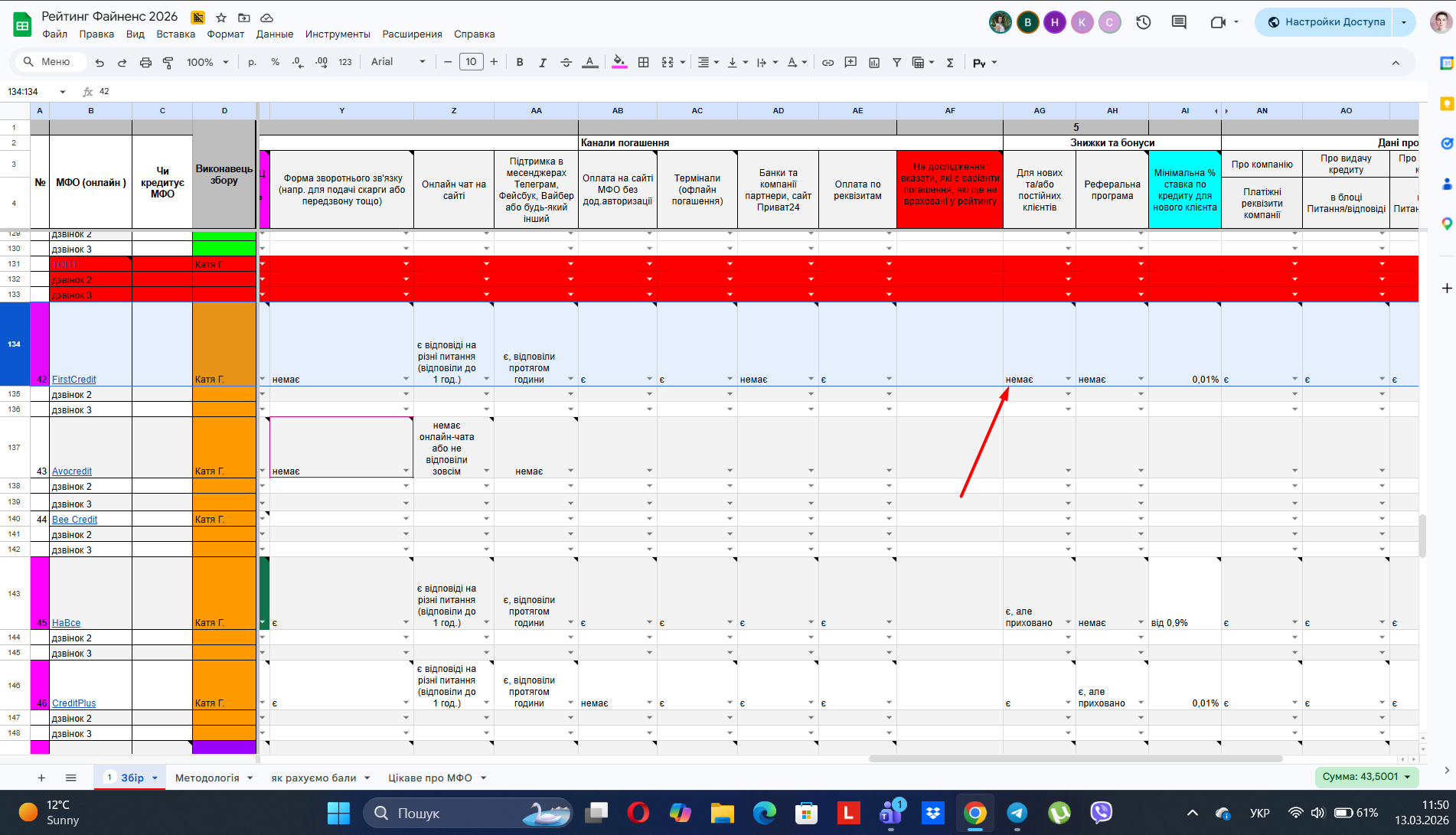1456x835 pixels.
Task: Switch to the Методологія sheet tab
Action: tap(207, 778)
